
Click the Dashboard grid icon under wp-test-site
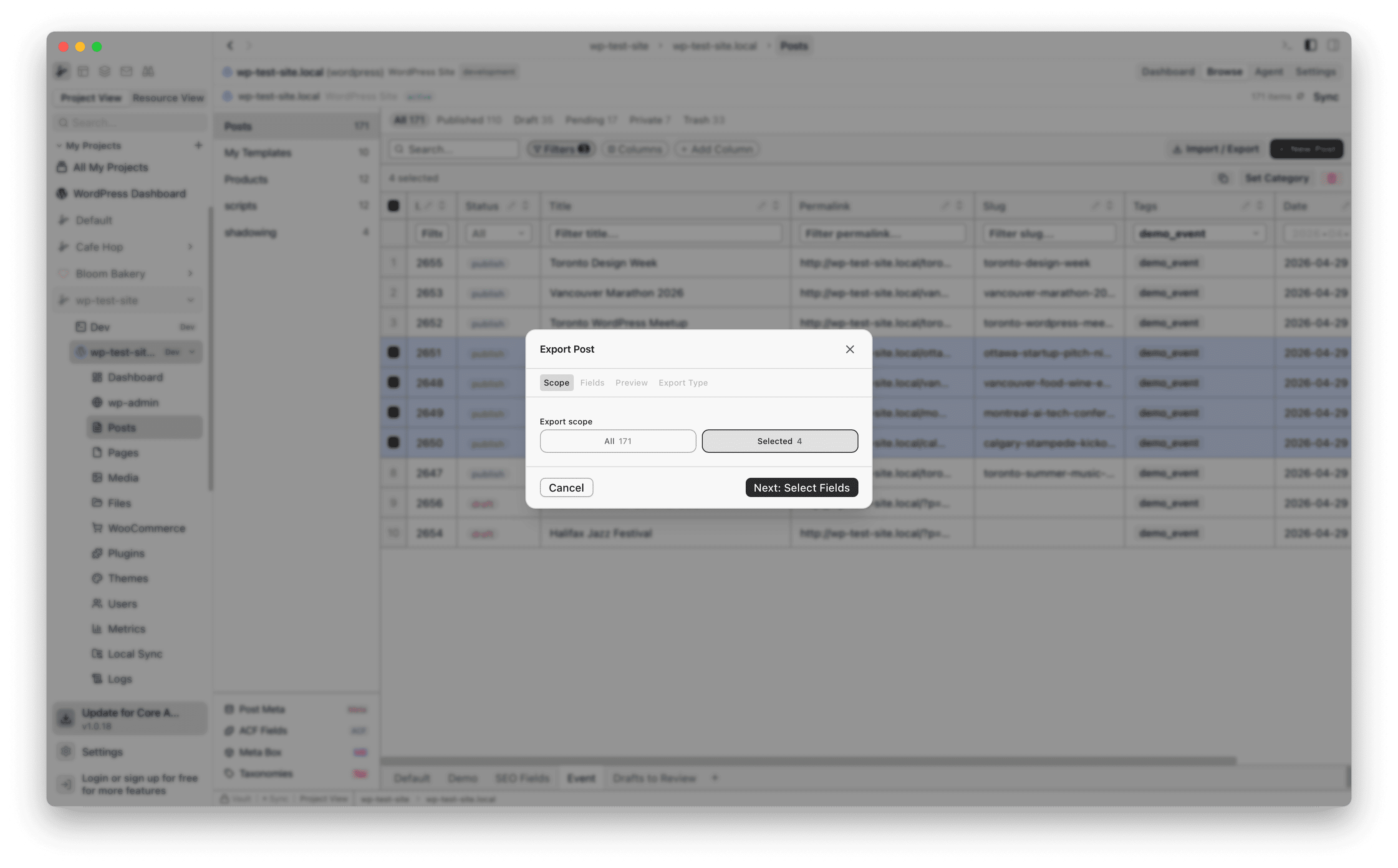click(x=97, y=377)
